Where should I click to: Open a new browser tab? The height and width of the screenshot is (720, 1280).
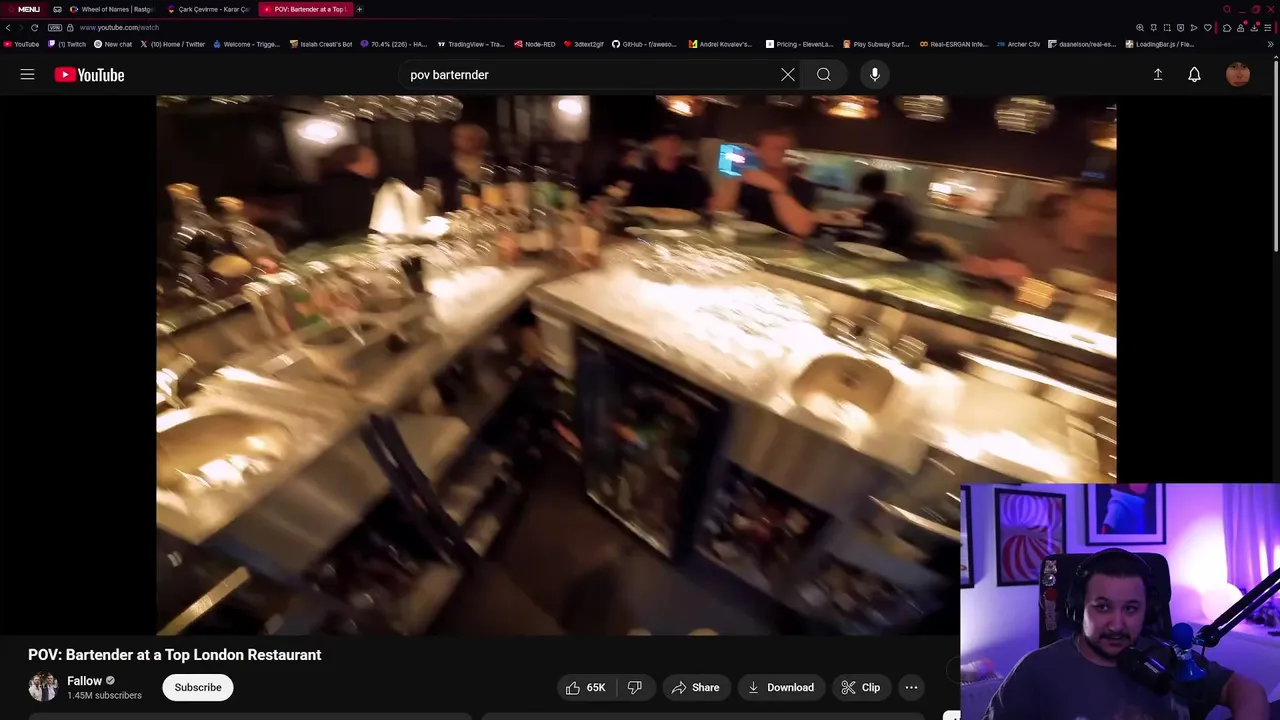click(x=360, y=9)
